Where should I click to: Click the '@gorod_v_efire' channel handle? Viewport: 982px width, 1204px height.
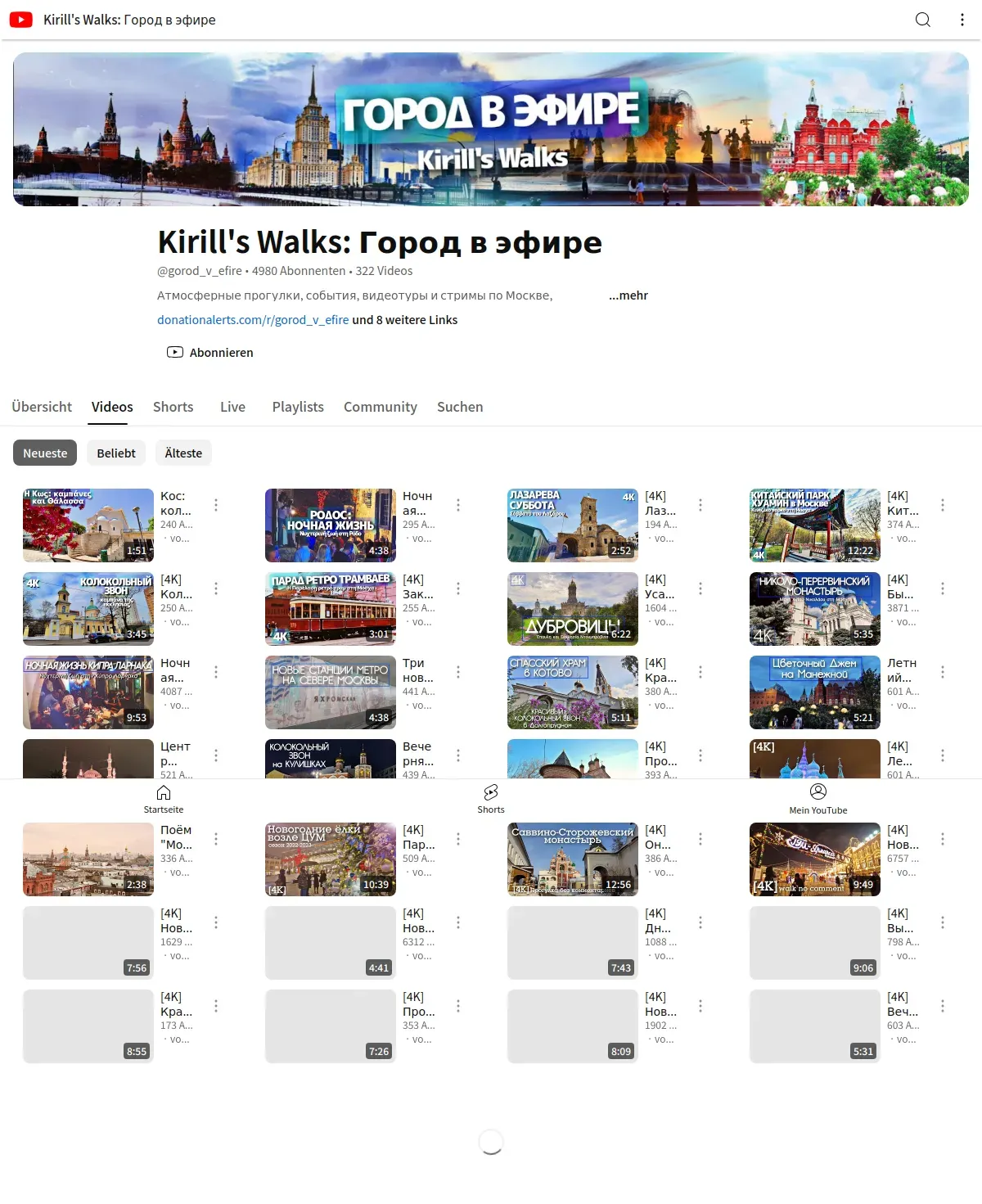tap(200, 271)
